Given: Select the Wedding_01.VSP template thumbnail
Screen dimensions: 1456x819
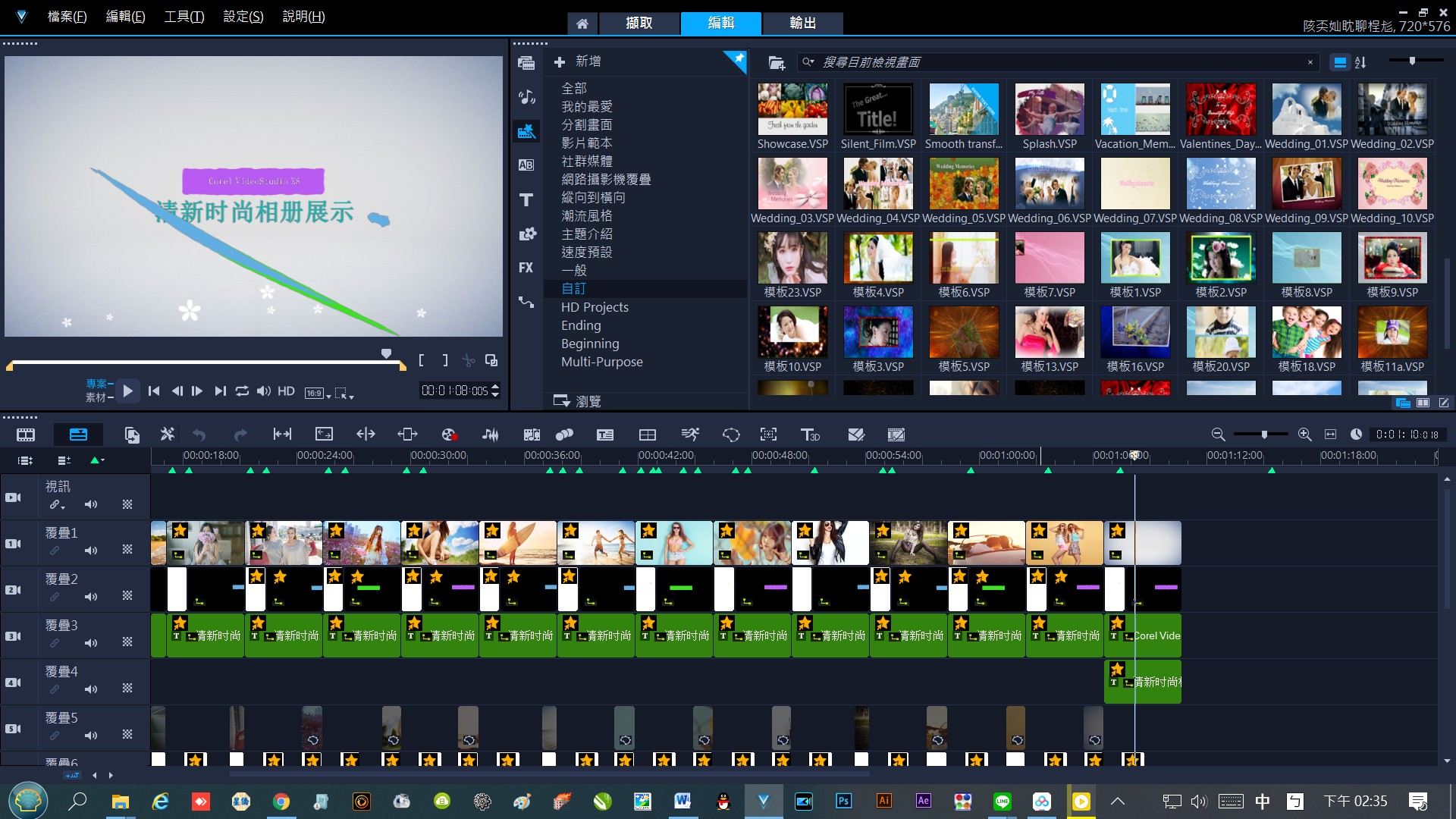Looking at the screenshot, I should point(1307,109).
